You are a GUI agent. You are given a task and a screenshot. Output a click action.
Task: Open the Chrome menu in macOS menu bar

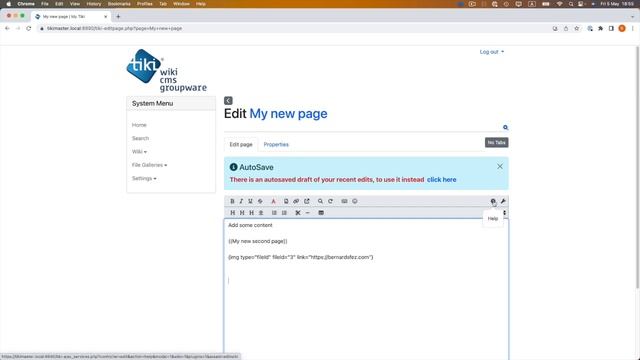[26, 4]
